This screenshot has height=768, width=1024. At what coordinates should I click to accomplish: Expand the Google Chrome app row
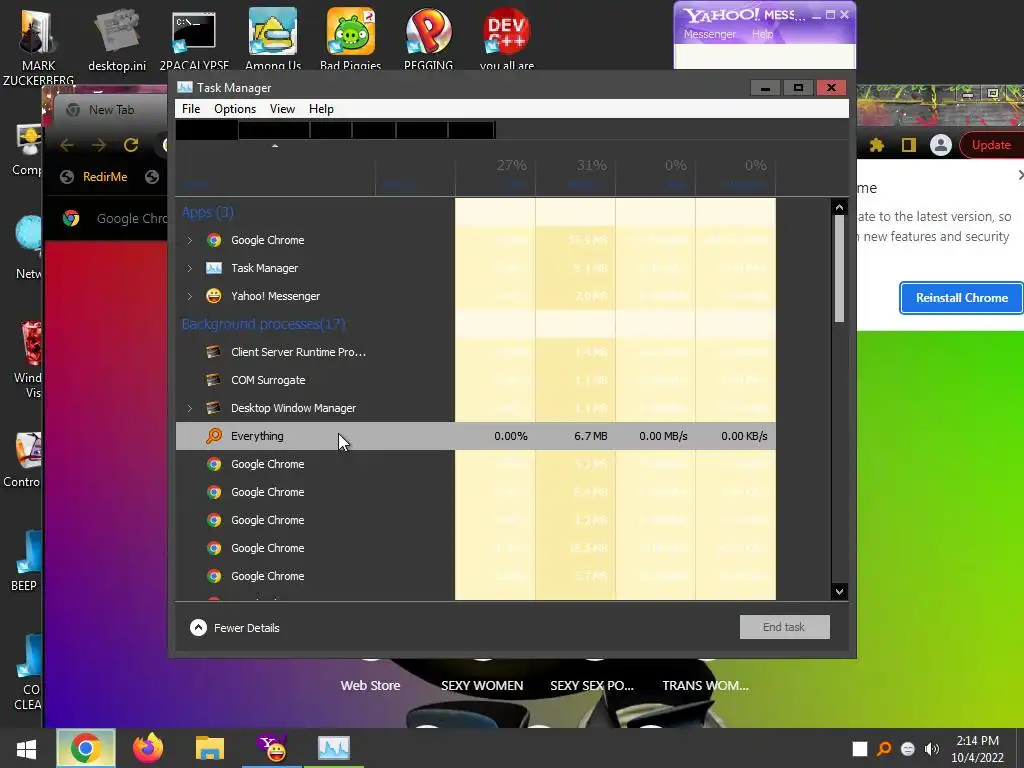click(189, 240)
